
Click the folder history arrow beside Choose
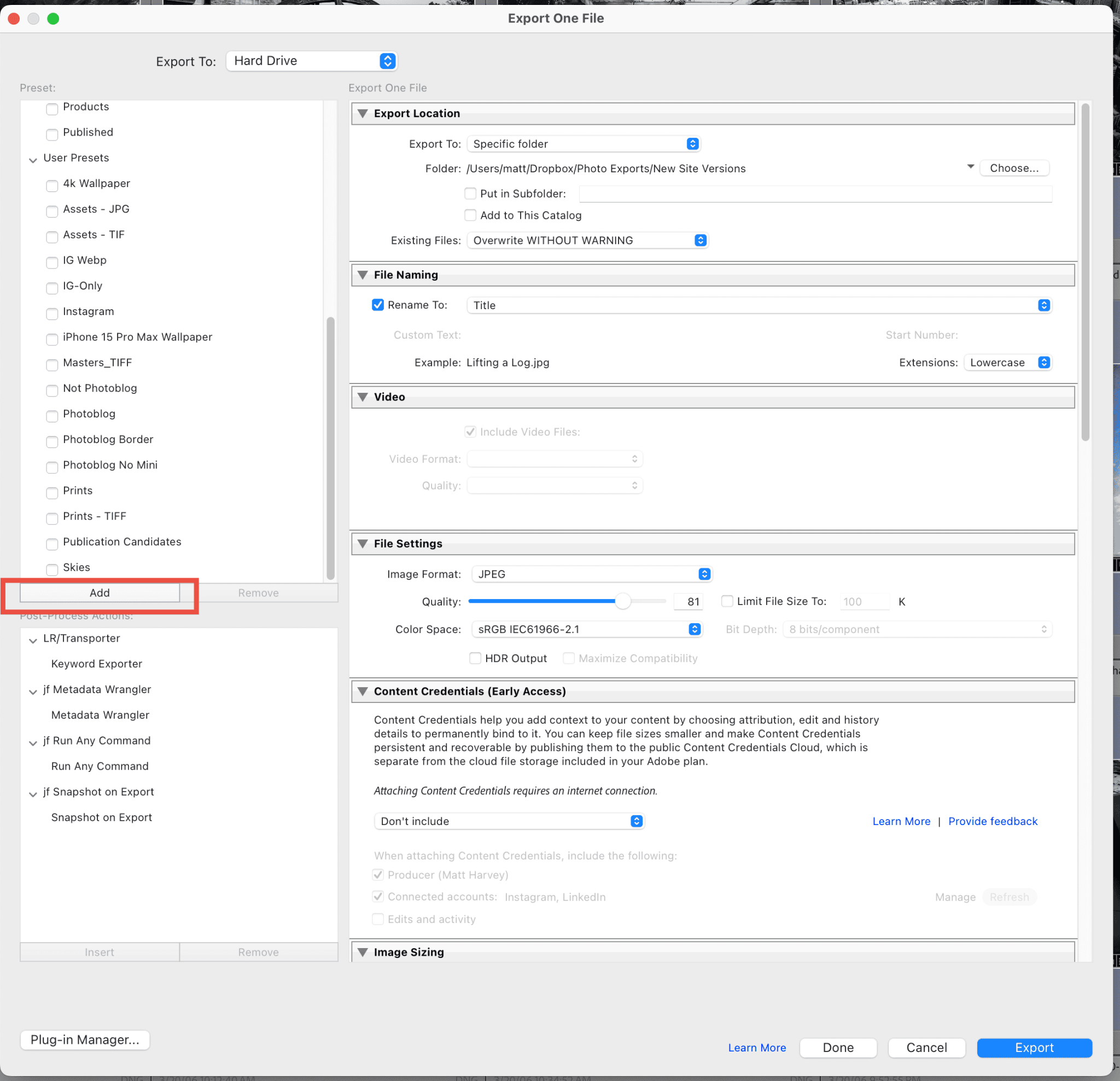click(970, 167)
